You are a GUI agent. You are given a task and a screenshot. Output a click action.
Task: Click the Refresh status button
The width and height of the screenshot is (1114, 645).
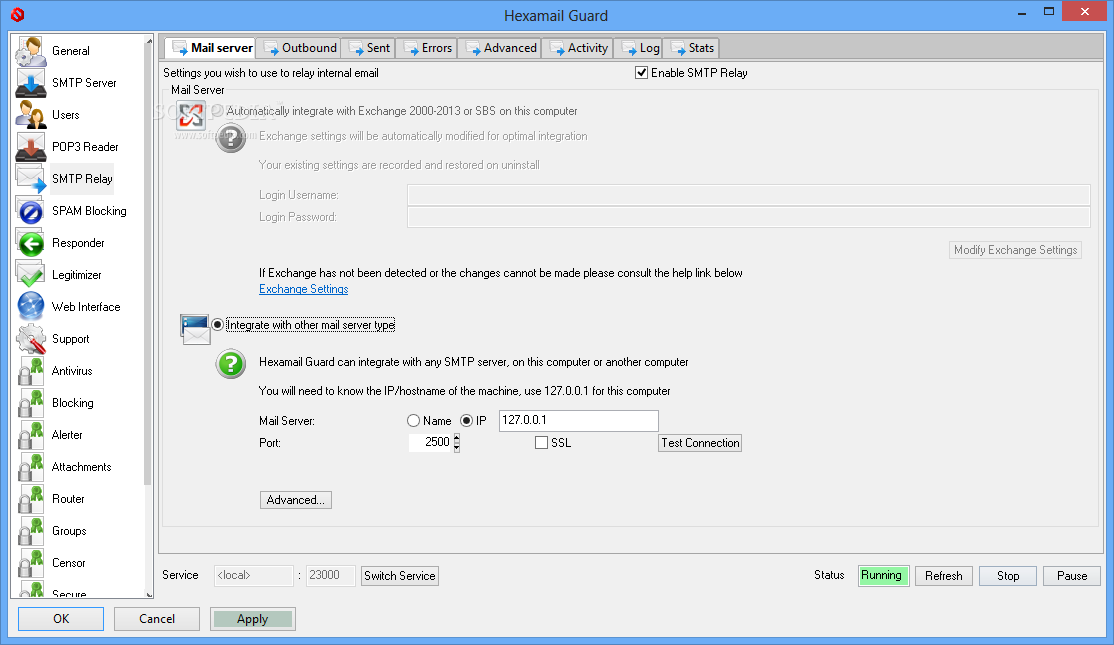pyautogui.click(x=943, y=576)
